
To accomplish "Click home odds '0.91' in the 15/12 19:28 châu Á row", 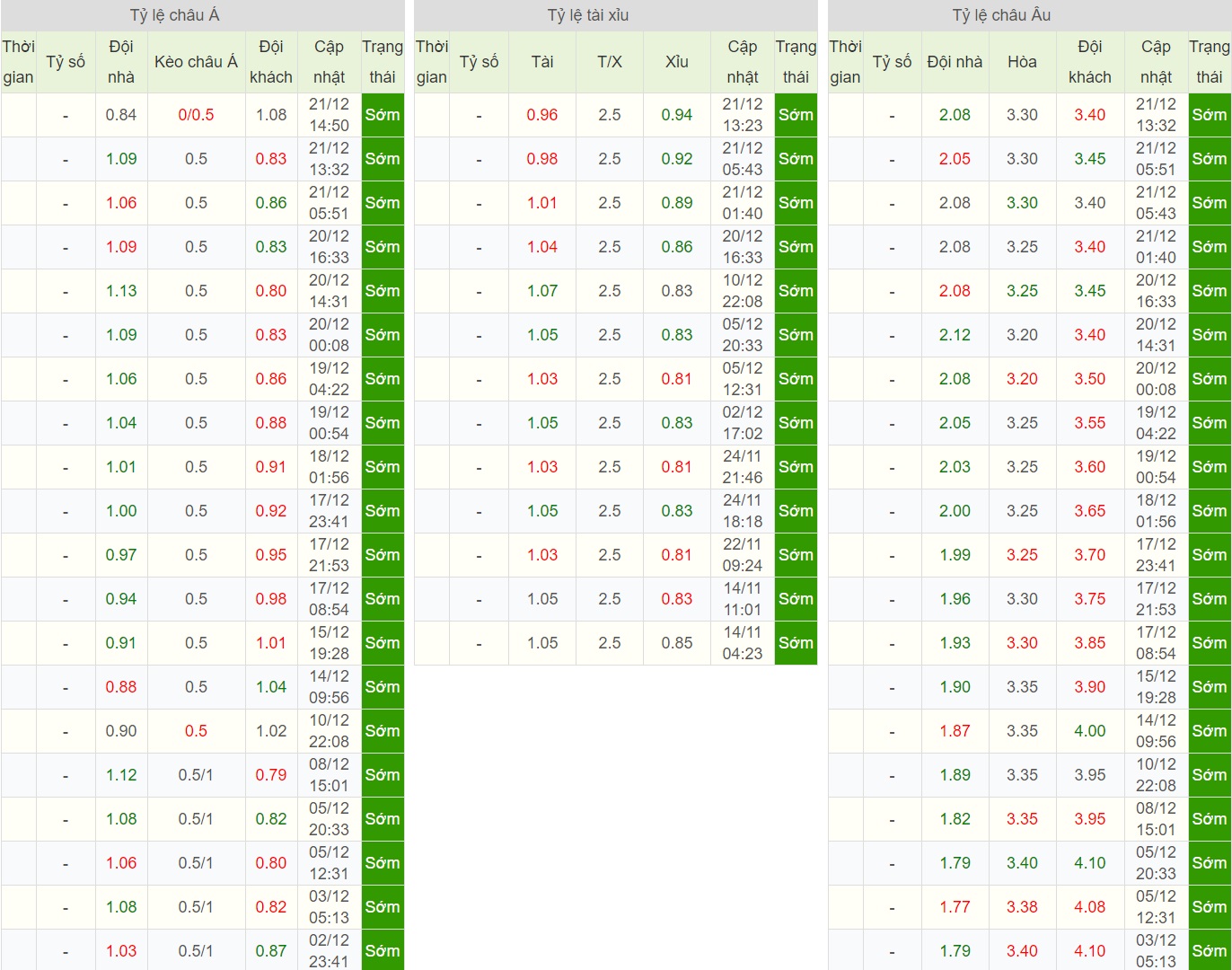I will (x=121, y=643).
